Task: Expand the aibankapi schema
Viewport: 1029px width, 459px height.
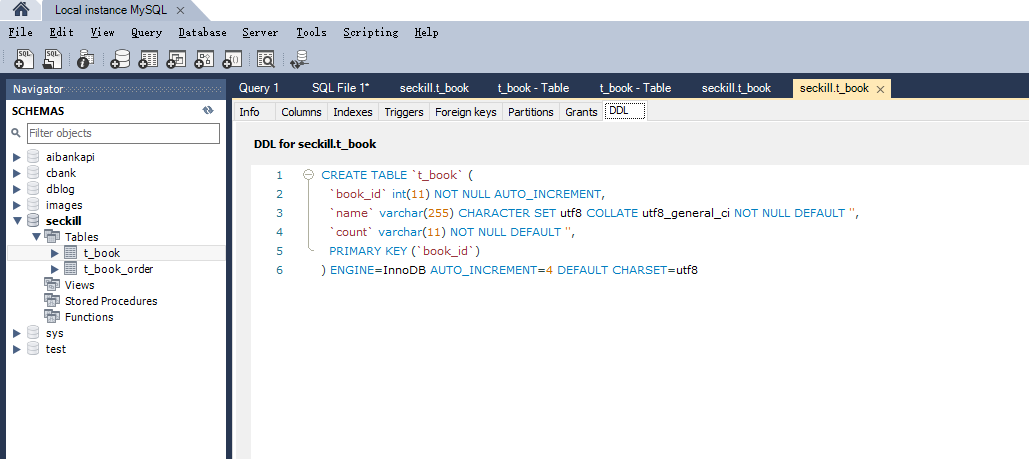Action: (x=17, y=157)
